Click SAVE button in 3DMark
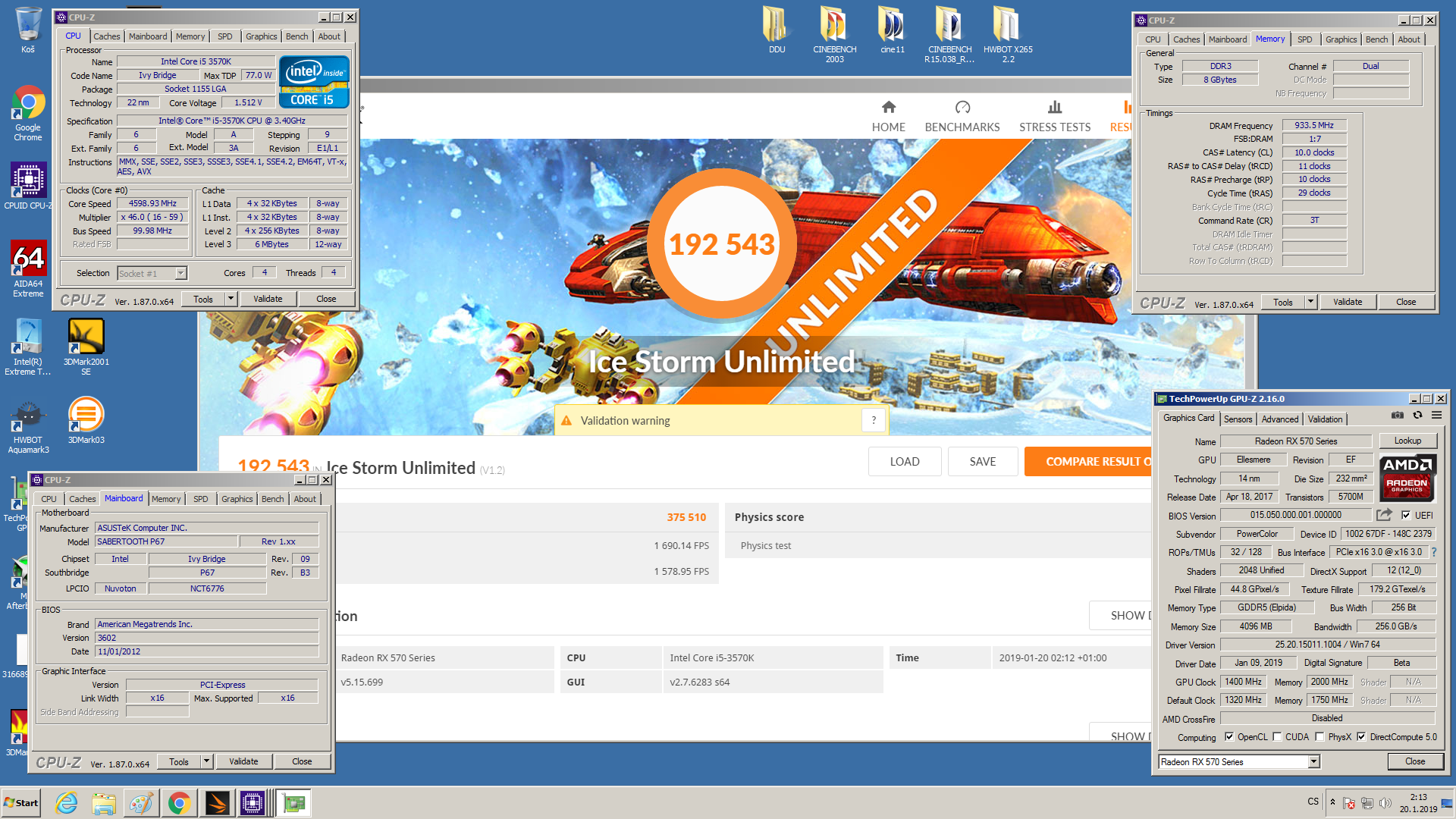The image size is (1456, 819). pos(983,461)
